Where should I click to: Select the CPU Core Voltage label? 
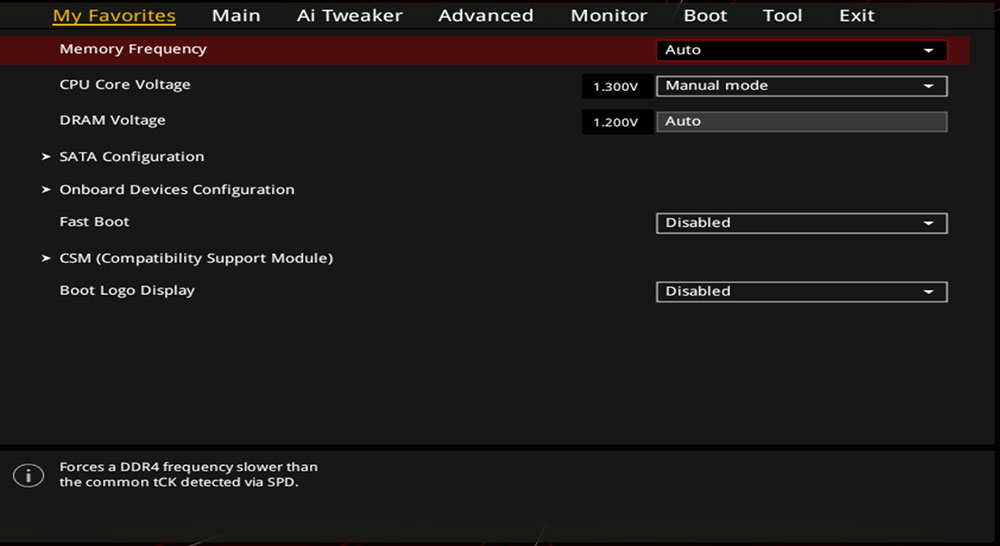pyautogui.click(x=125, y=85)
